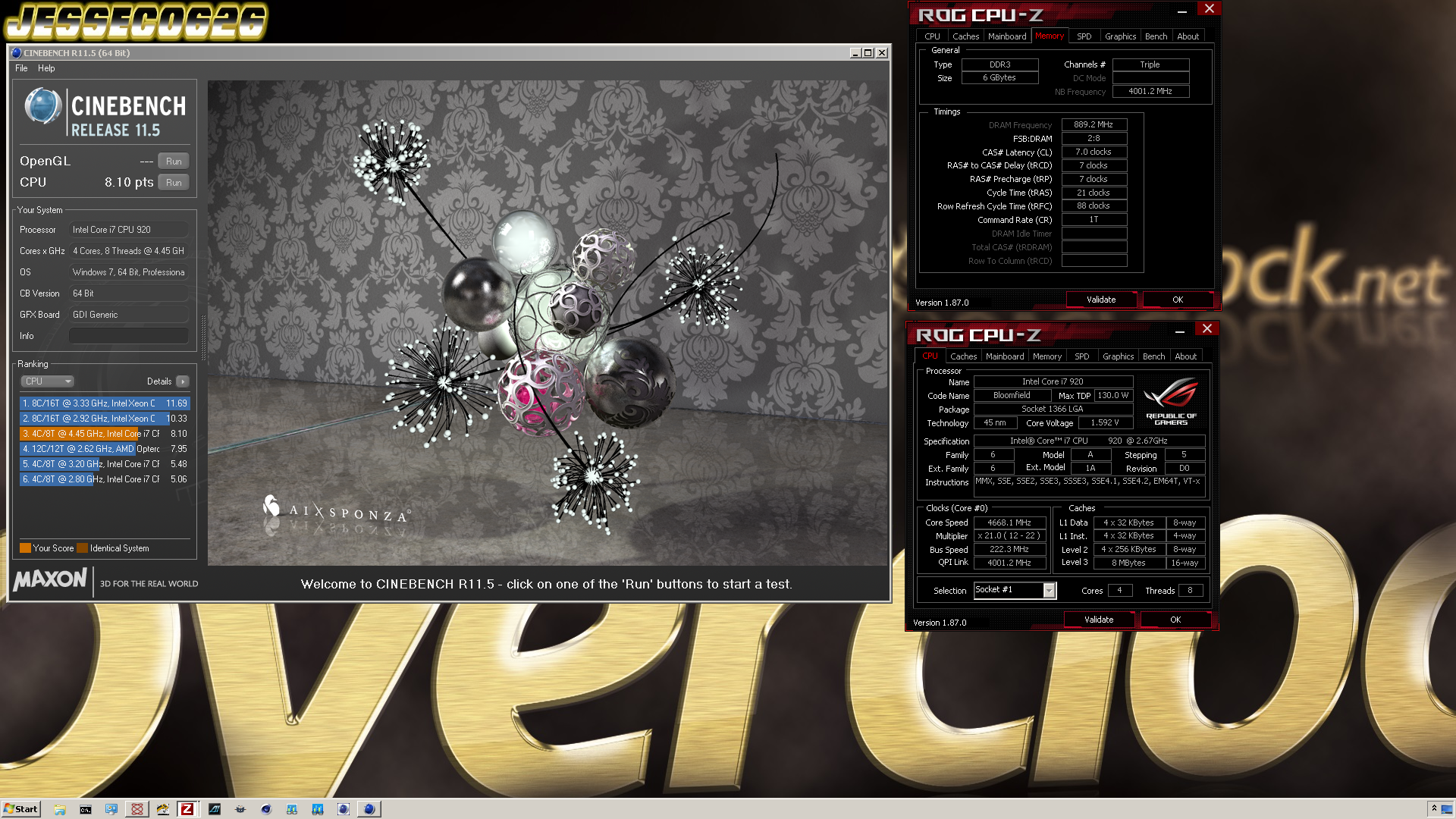Open the second blue-bars taskbar icon
Screen dimensions: 1456x819
point(318,809)
